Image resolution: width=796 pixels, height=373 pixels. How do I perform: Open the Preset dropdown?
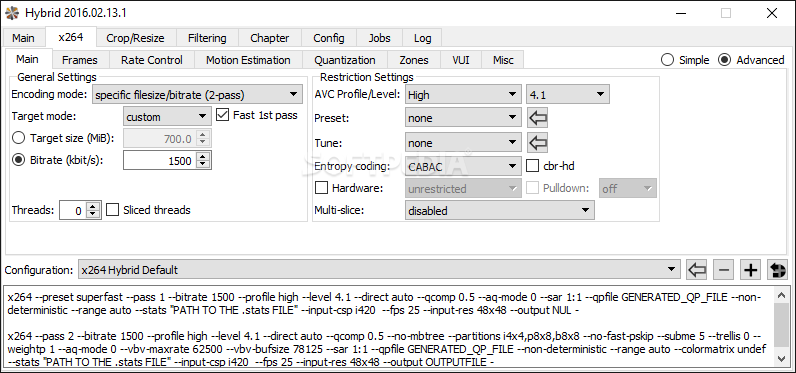coord(463,118)
